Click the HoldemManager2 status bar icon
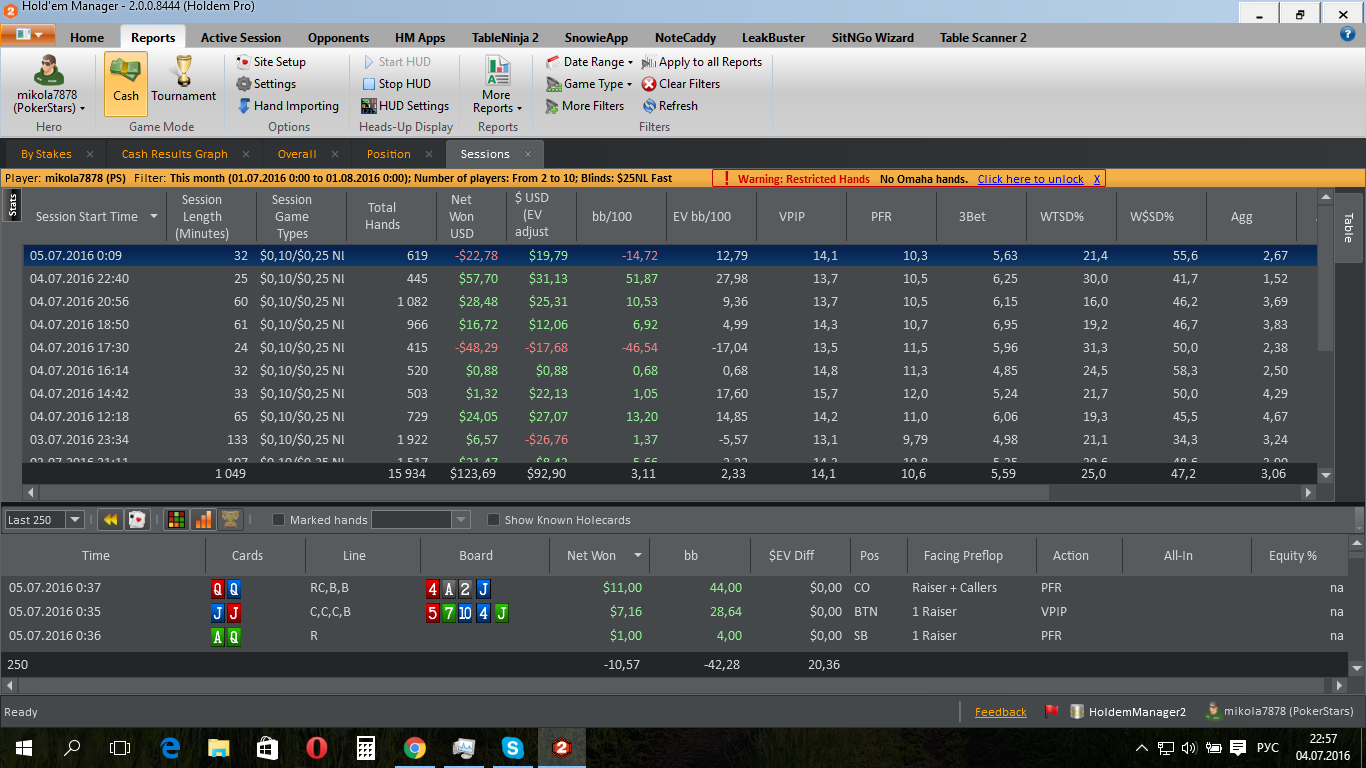Screen dimensions: 1366x768 pos(1077,712)
